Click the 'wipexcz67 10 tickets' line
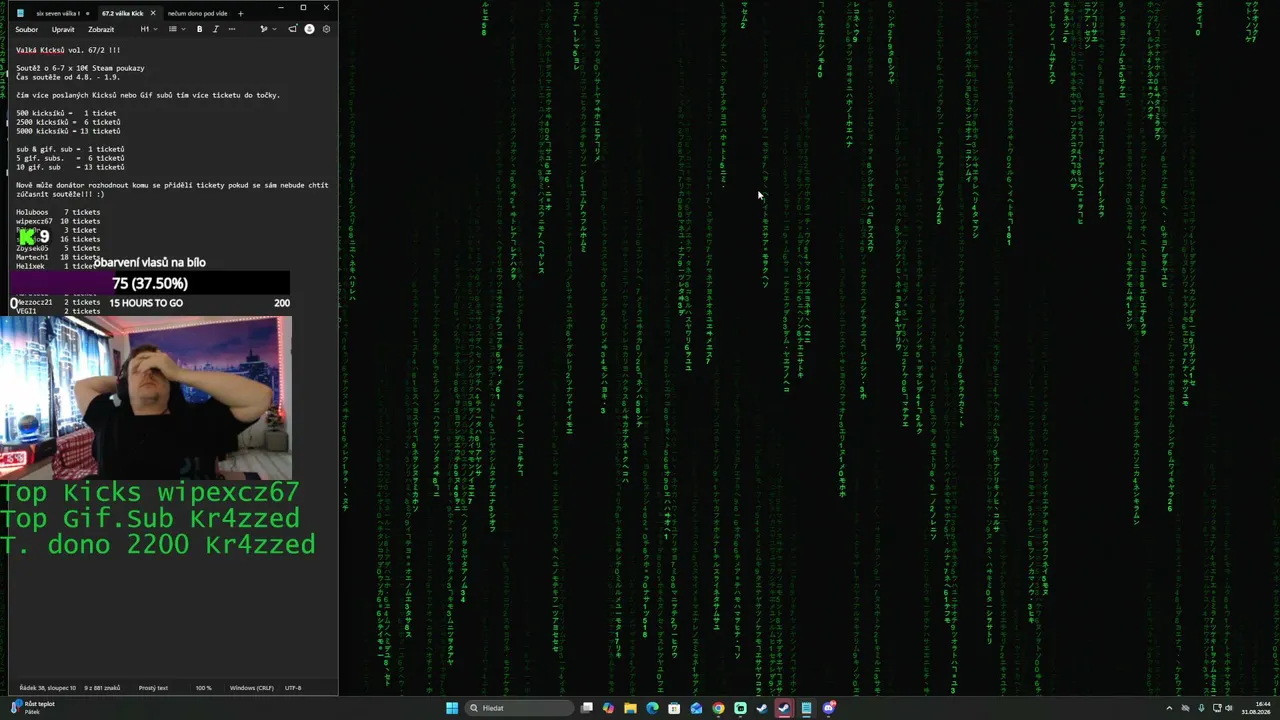1280x720 pixels. [x=58, y=221]
